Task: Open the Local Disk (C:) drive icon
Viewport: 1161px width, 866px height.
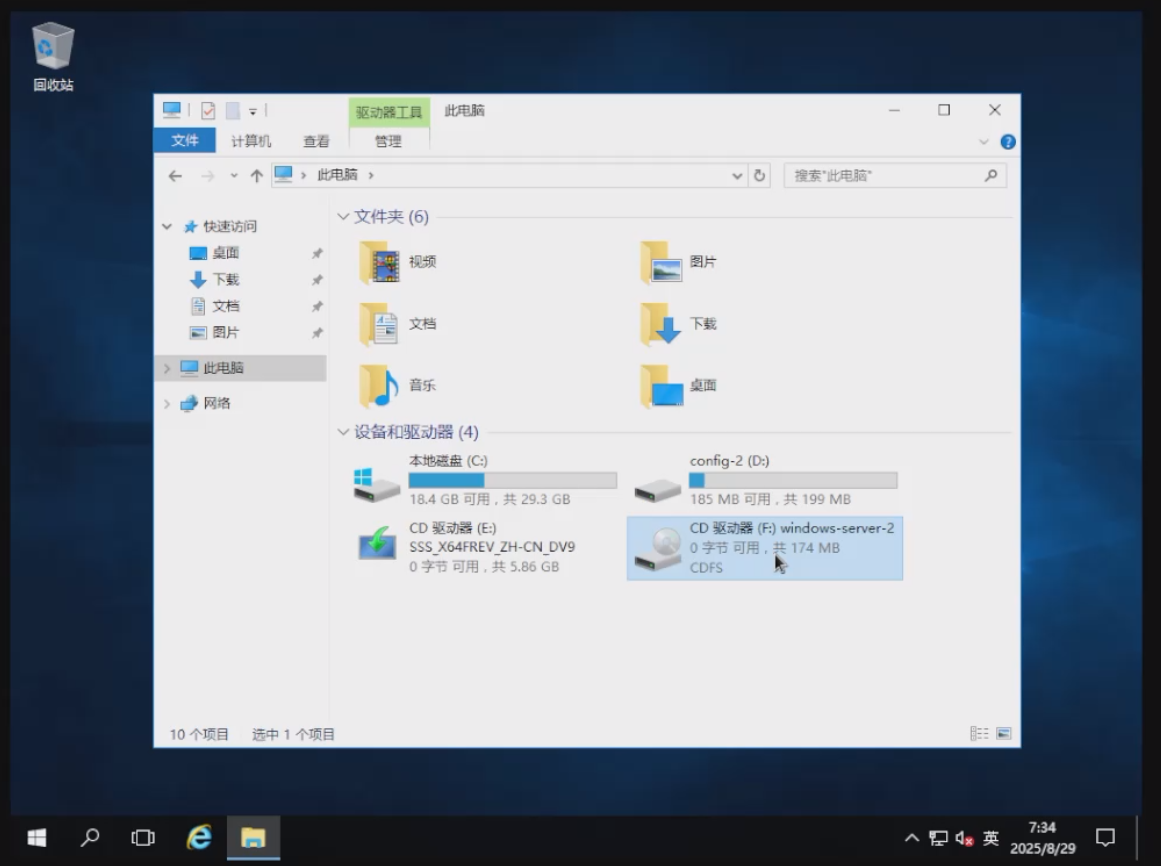Action: [x=376, y=482]
